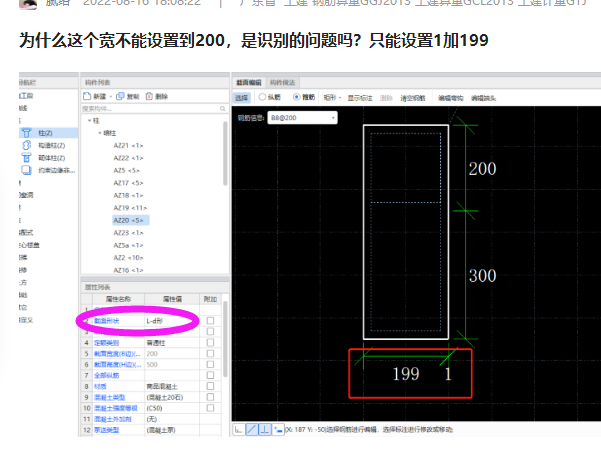Select AZ22 <1> in the component list

coord(128,158)
